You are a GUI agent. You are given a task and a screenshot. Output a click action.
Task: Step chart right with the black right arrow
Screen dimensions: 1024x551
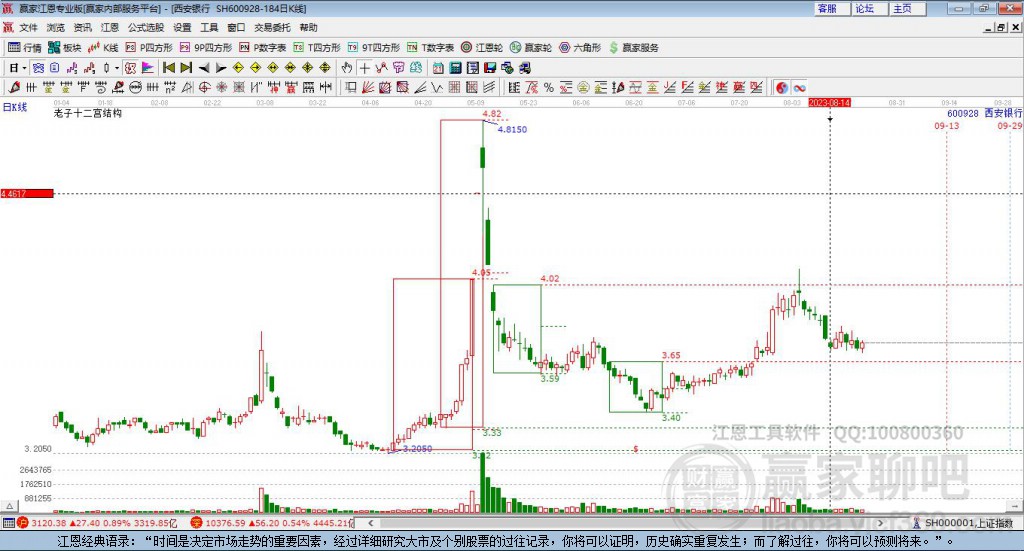point(221,68)
